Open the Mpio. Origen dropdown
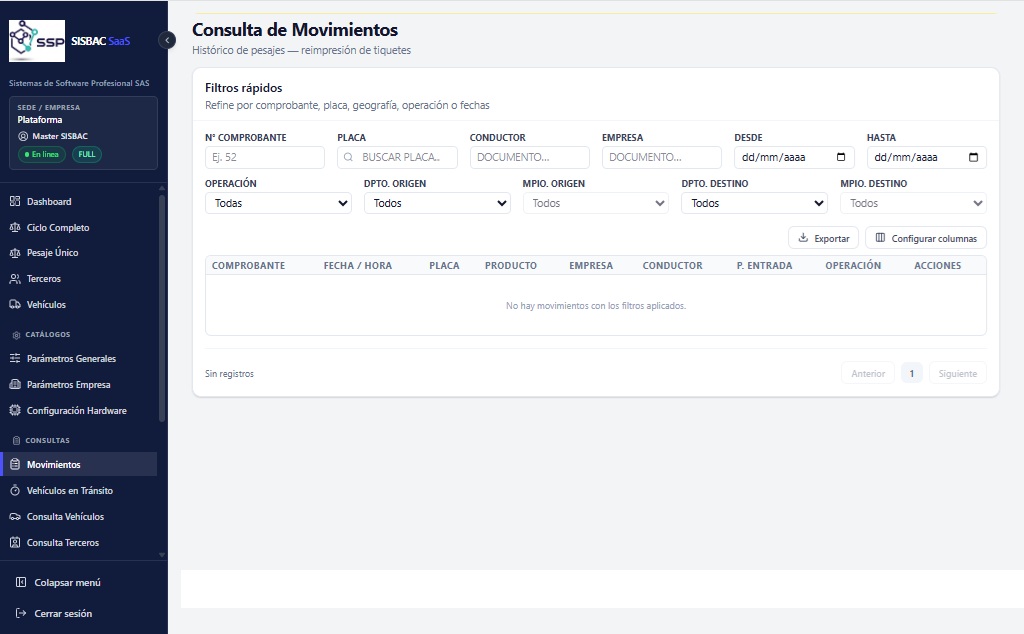Screen dimensions: 1024x634 click(x=596, y=203)
